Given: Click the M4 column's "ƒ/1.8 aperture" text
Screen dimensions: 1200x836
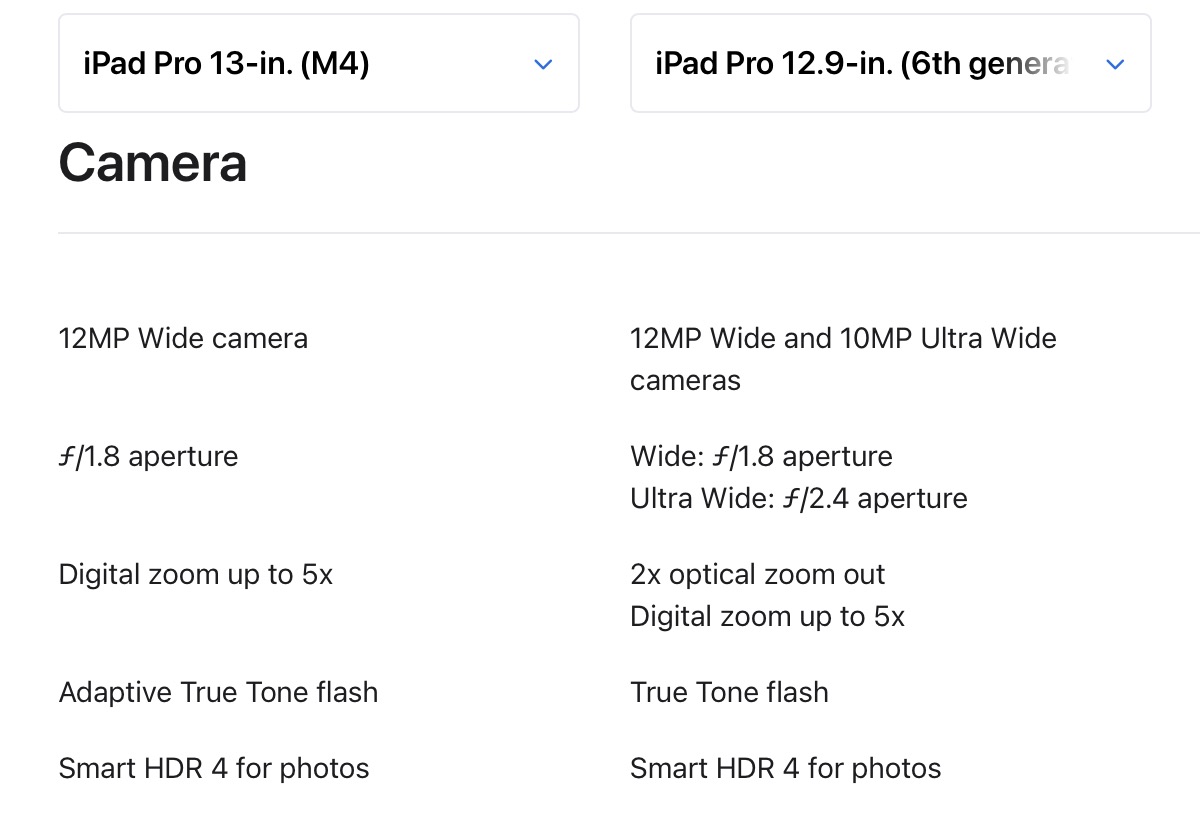Looking at the screenshot, I should [x=148, y=456].
